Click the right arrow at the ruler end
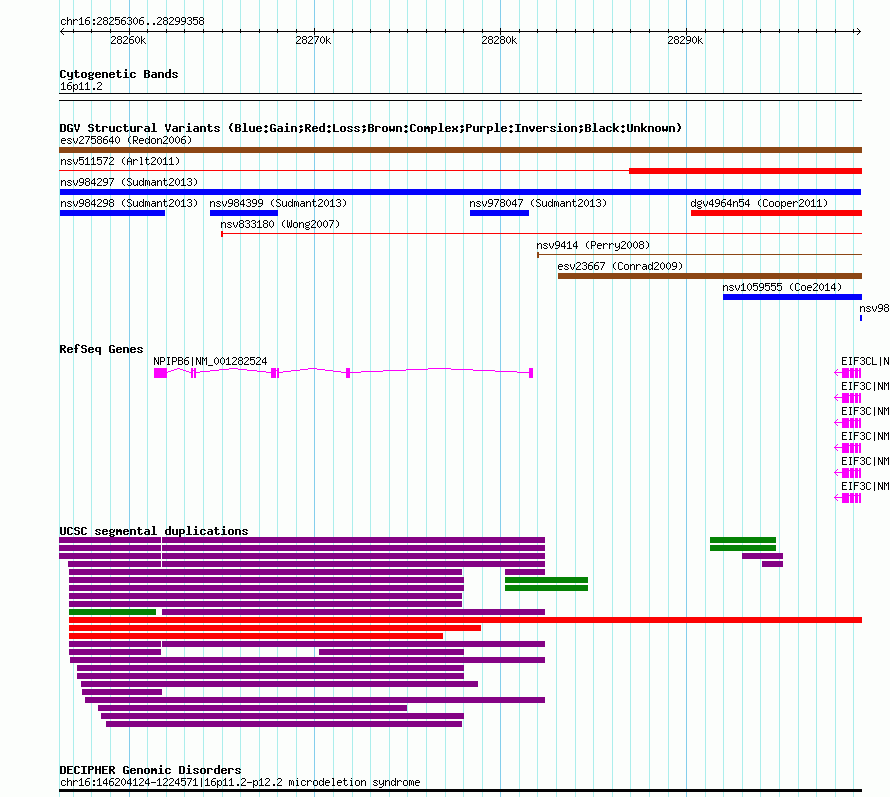The width and height of the screenshot is (890, 797). pyautogui.click(x=858, y=31)
